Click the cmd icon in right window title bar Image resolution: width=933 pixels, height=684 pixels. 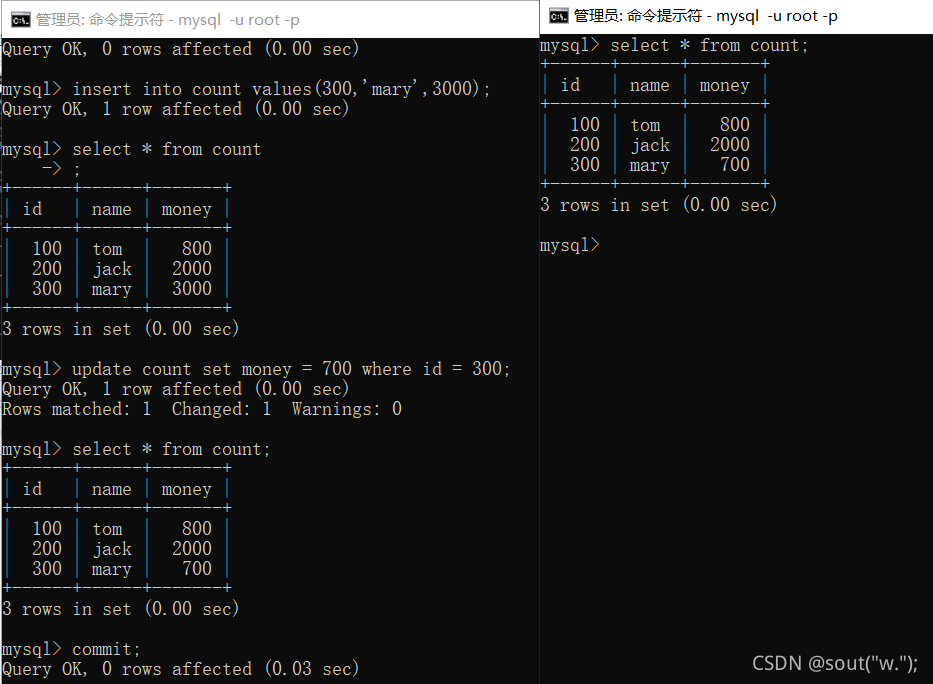coord(559,16)
